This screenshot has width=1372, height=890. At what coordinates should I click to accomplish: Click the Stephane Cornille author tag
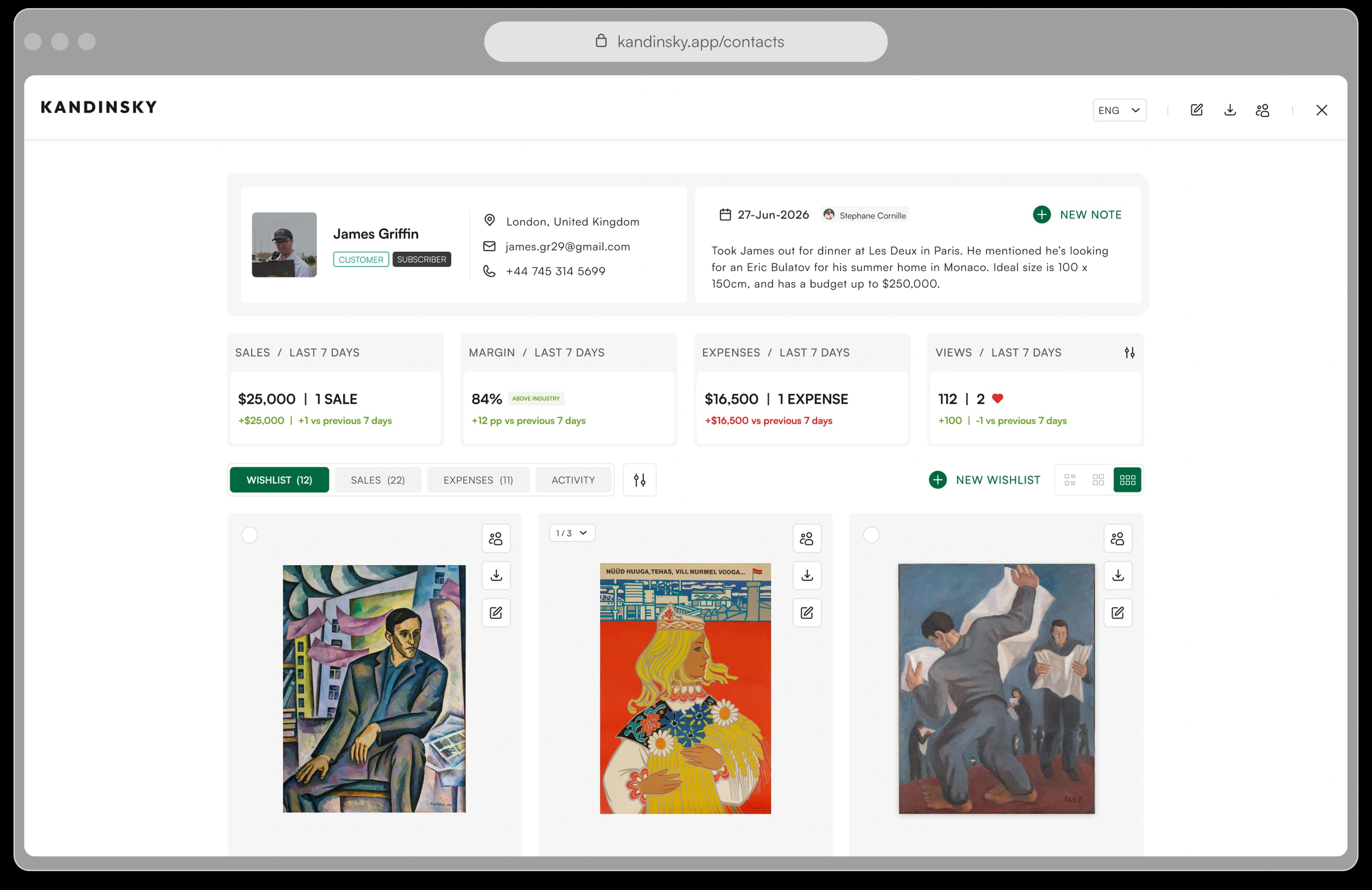pos(865,215)
